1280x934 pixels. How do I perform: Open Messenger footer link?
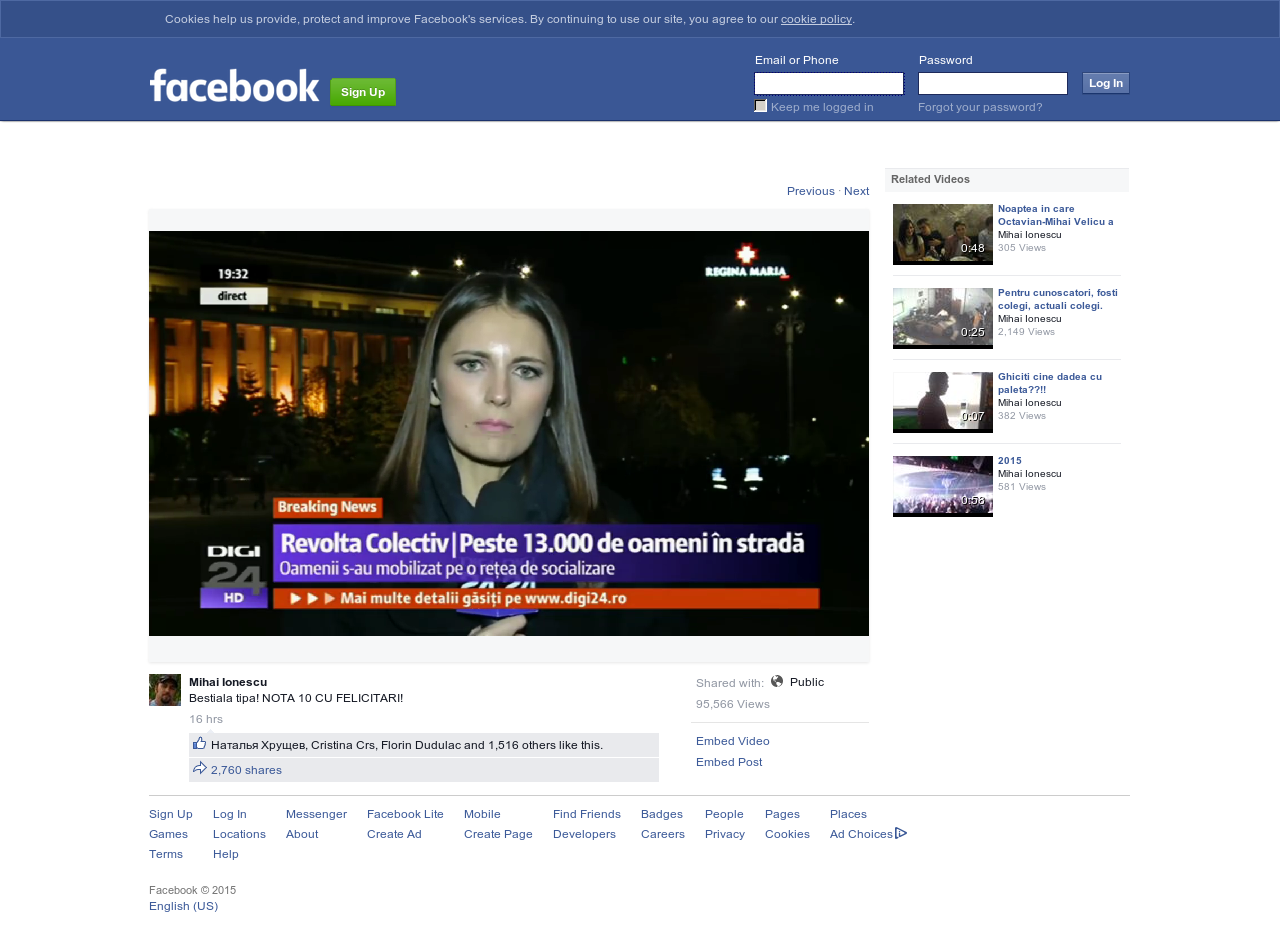[316, 814]
